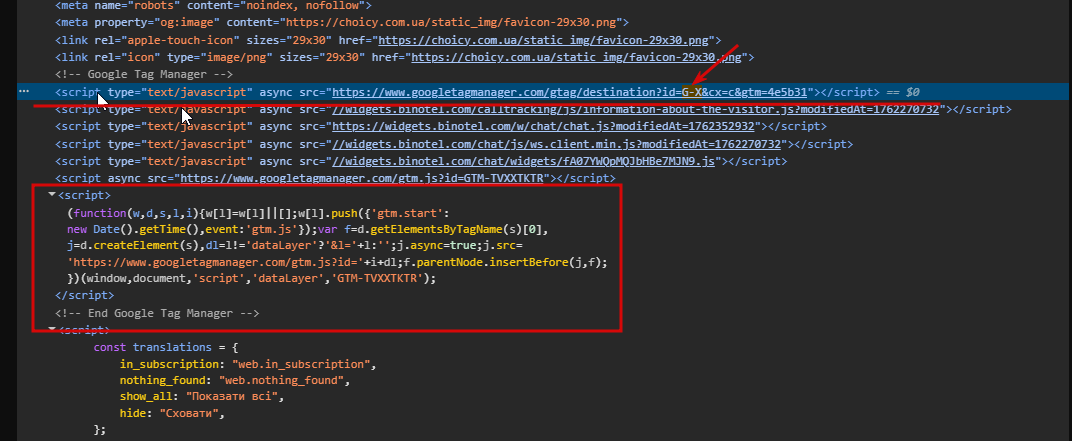The image size is (1072, 441).
Task: Click the == $0 marker on selected row
Action: coord(902,92)
